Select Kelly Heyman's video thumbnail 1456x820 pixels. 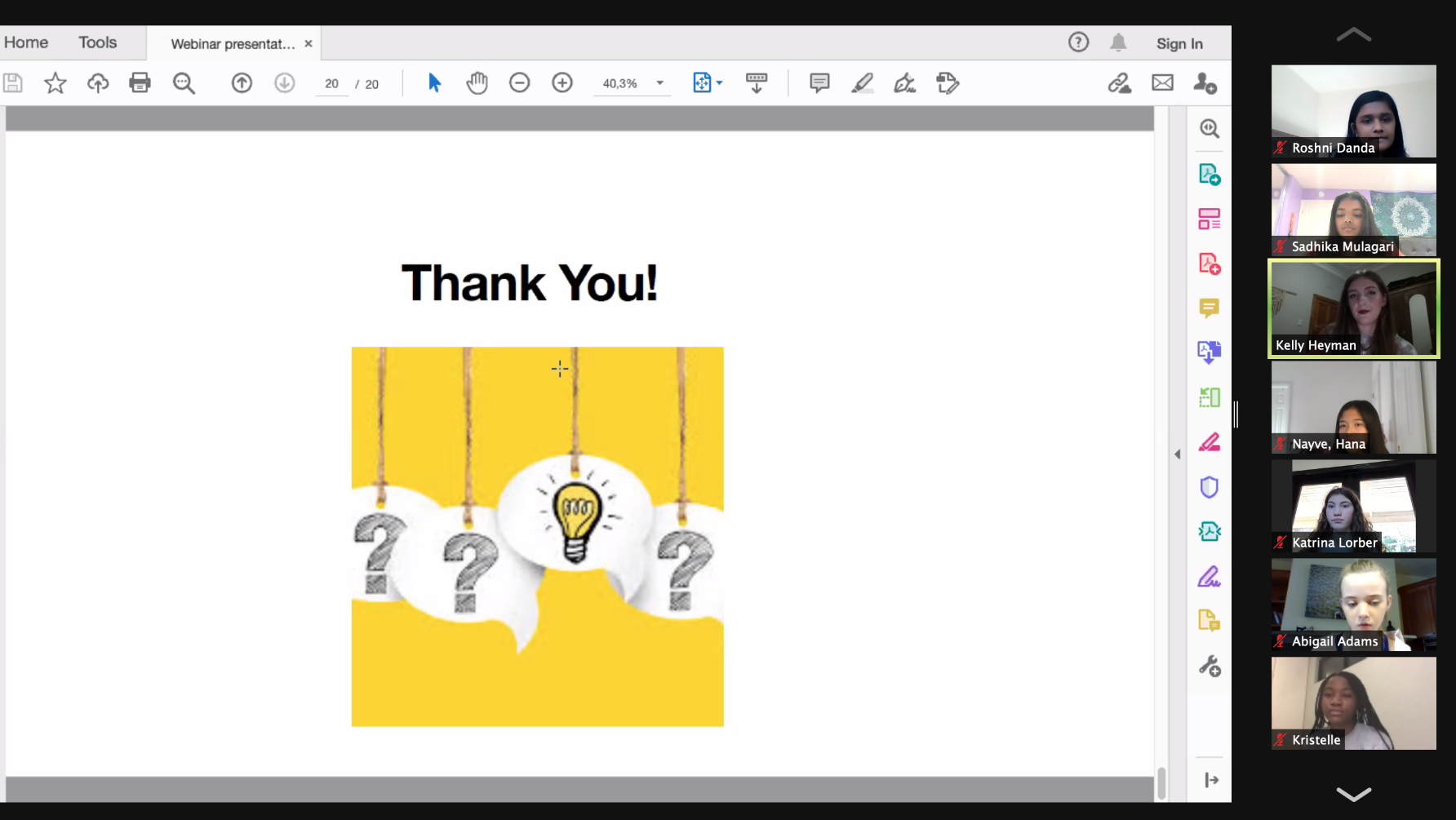(1354, 308)
